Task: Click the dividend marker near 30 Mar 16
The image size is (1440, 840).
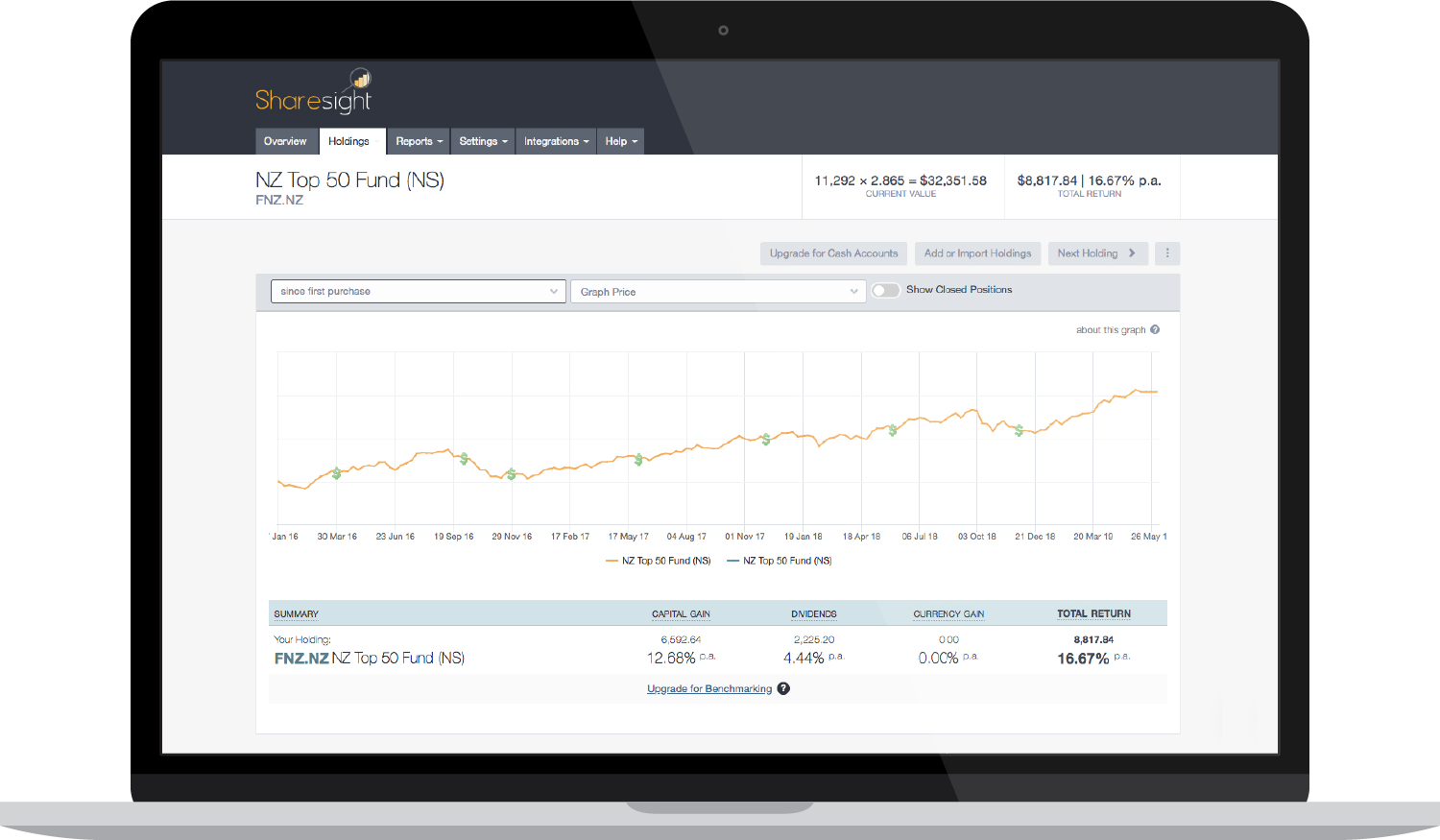Action: 336,473
